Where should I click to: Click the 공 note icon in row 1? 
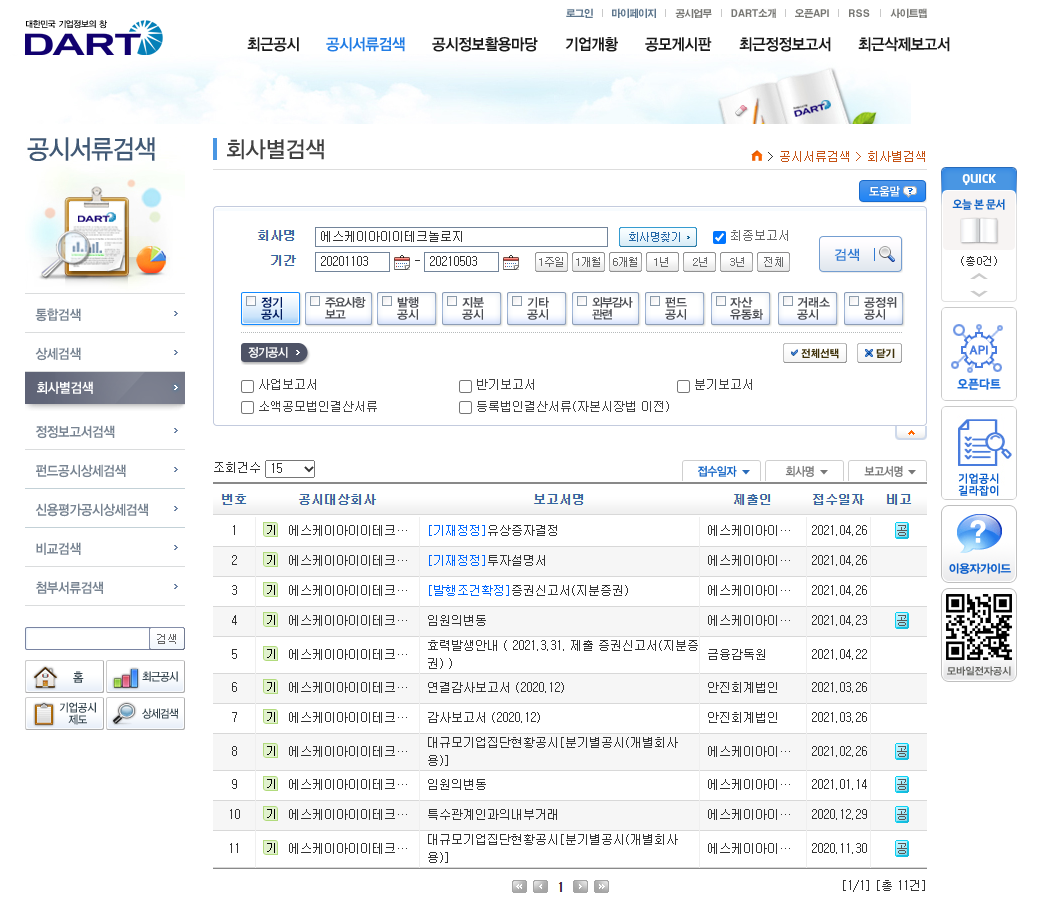[902, 530]
